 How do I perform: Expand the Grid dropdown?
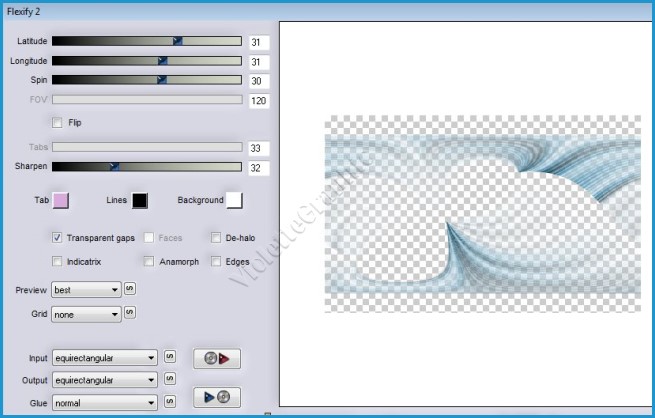tap(86, 314)
